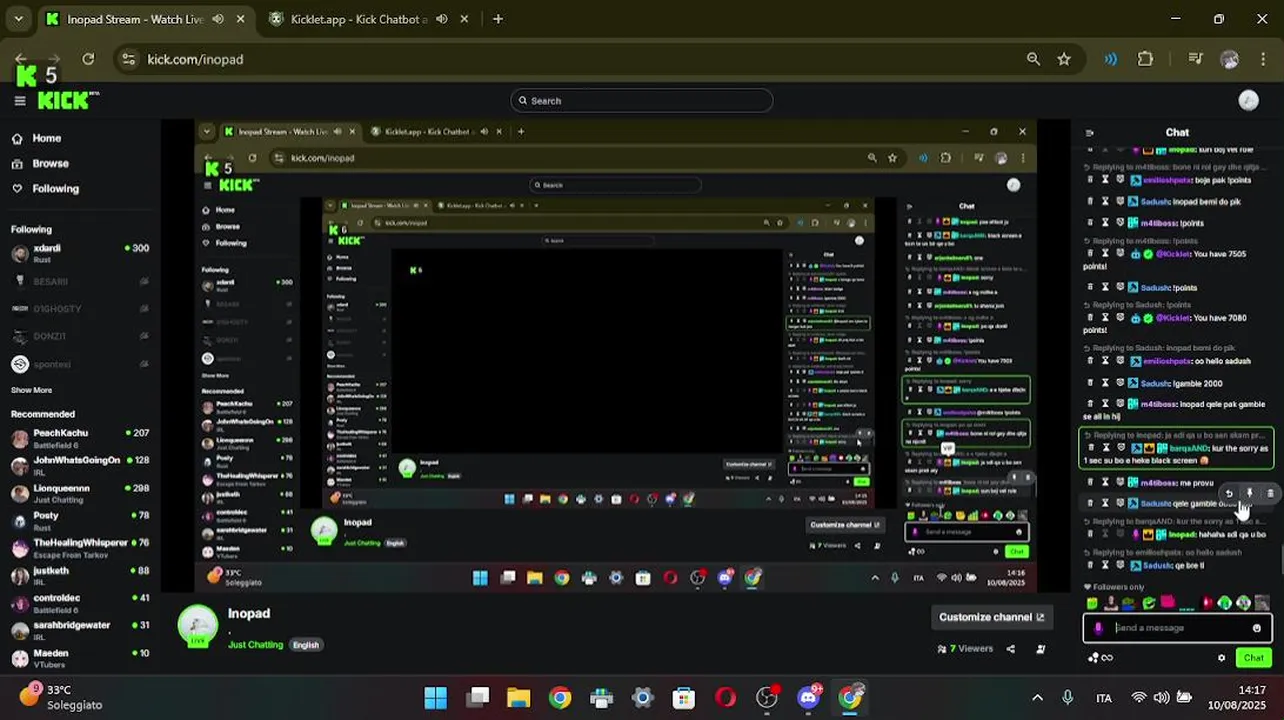Open recommended channel JohnWhatsGoingOn
The image size is (1284, 720).
[x=80, y=465]
